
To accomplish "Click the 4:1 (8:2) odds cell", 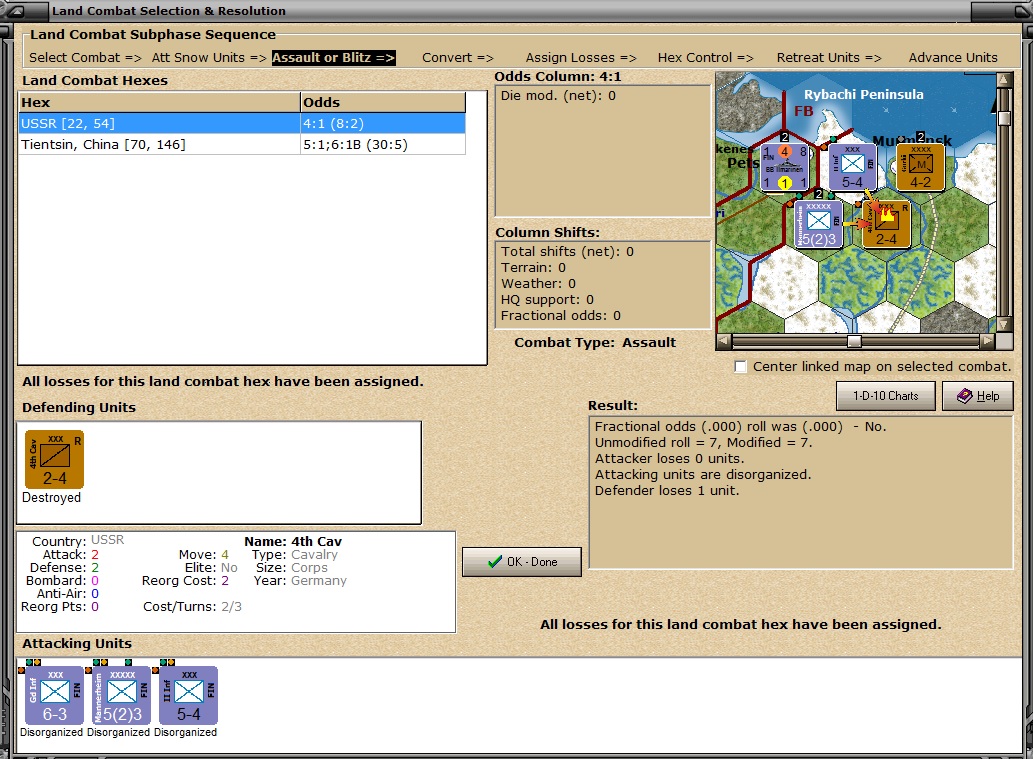I will click(383, 123).
